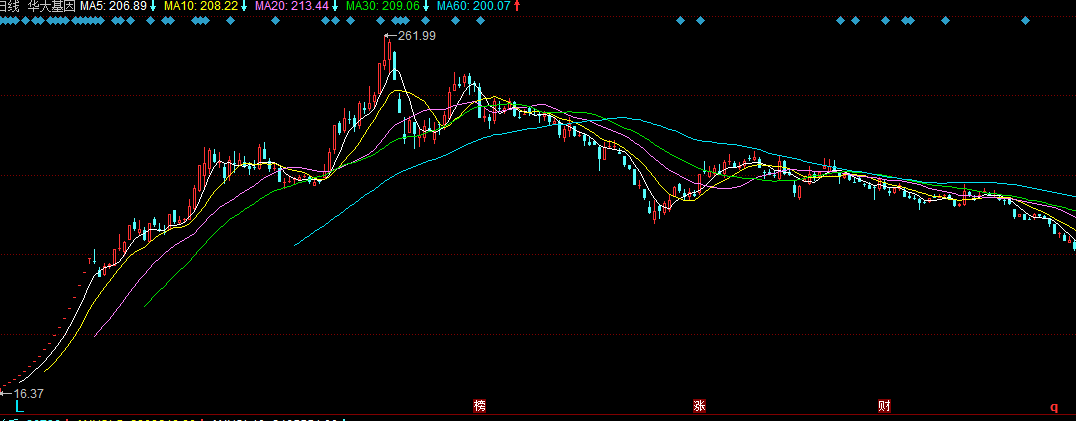Click the 261.99 peak price label

click(x=417, y=36)
